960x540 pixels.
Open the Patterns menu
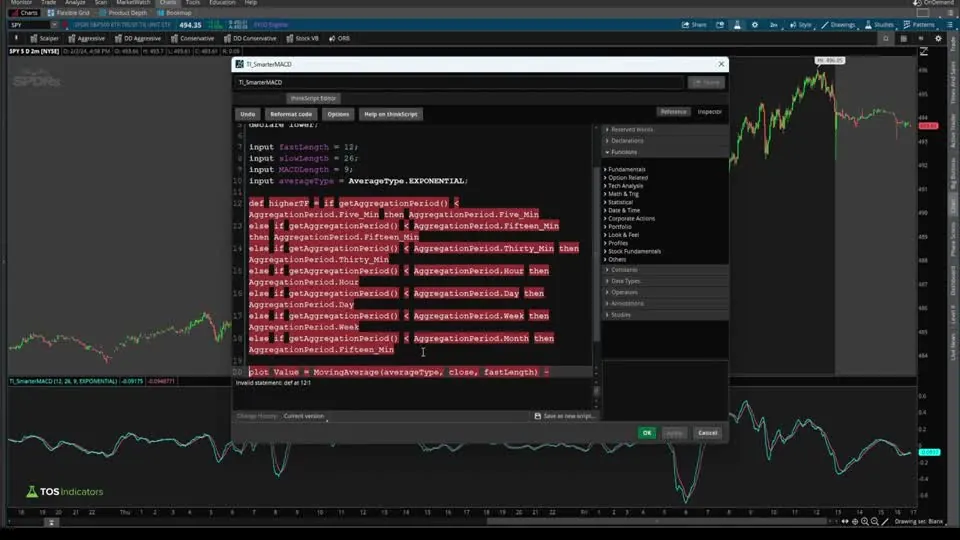[919, 24]
